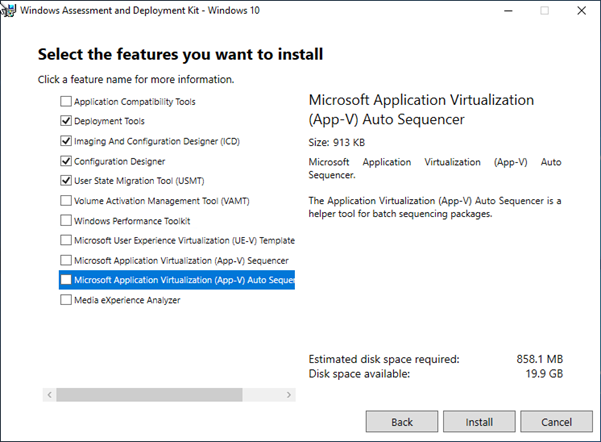Select Imaging And Configuration Designer (ICD) name
Image resolution: width=601 pixels, height=442 pixels.
[157, 141]
